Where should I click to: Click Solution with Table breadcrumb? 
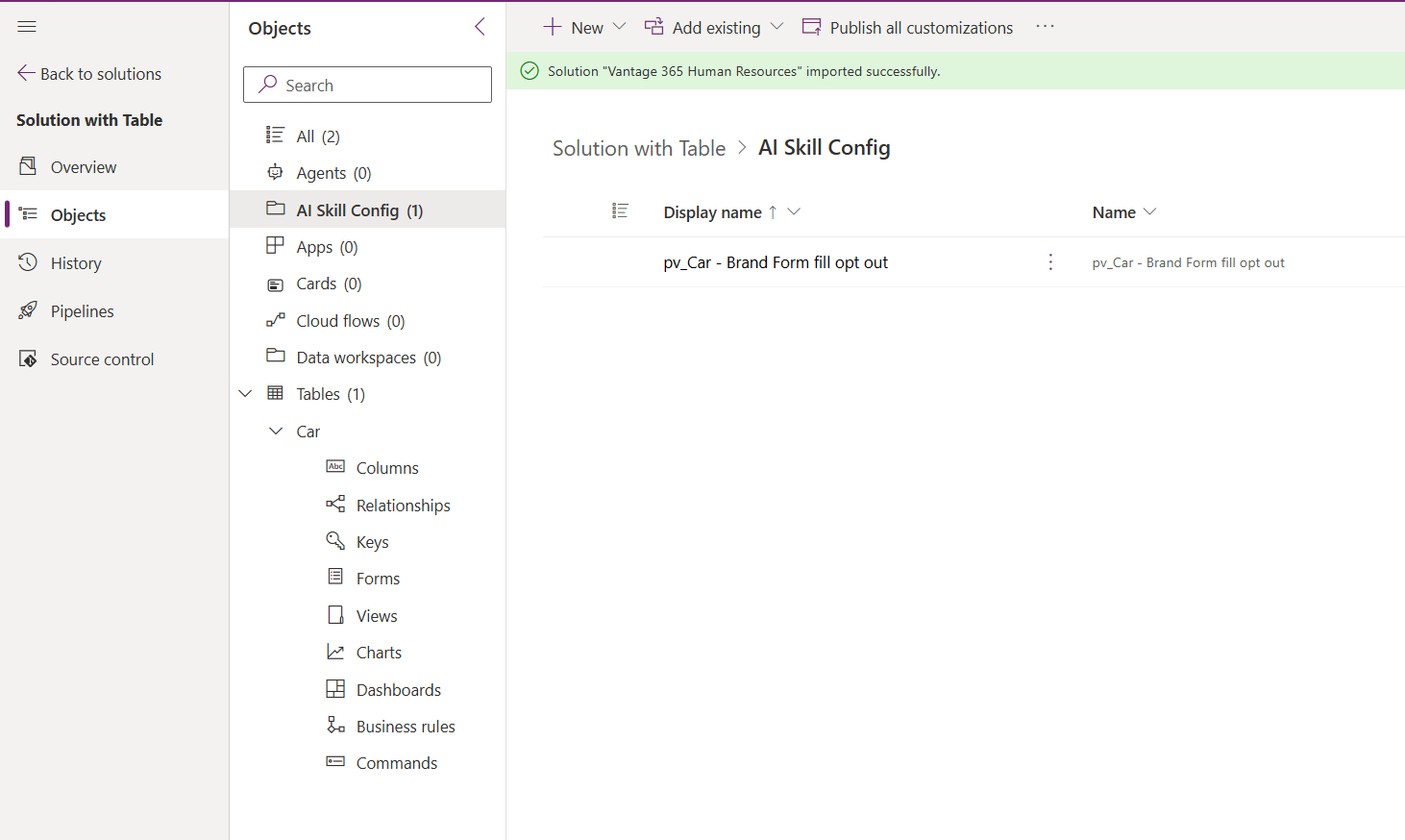coord(639,148)
